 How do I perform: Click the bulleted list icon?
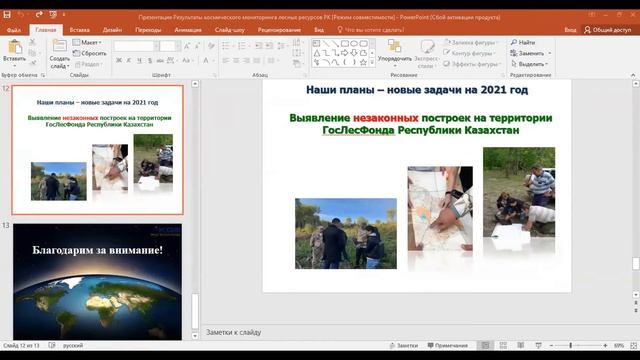tap(226, 46)
